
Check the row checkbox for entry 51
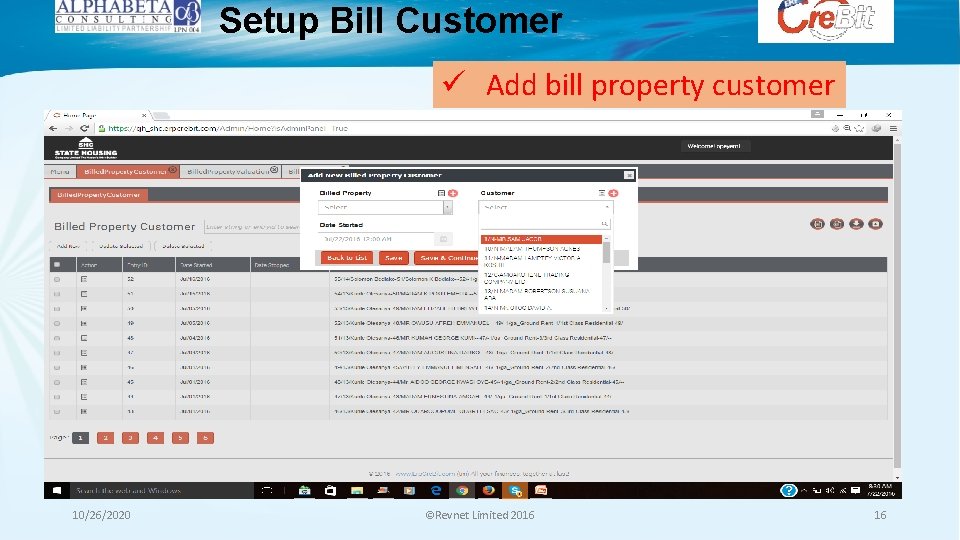(57, 294)
